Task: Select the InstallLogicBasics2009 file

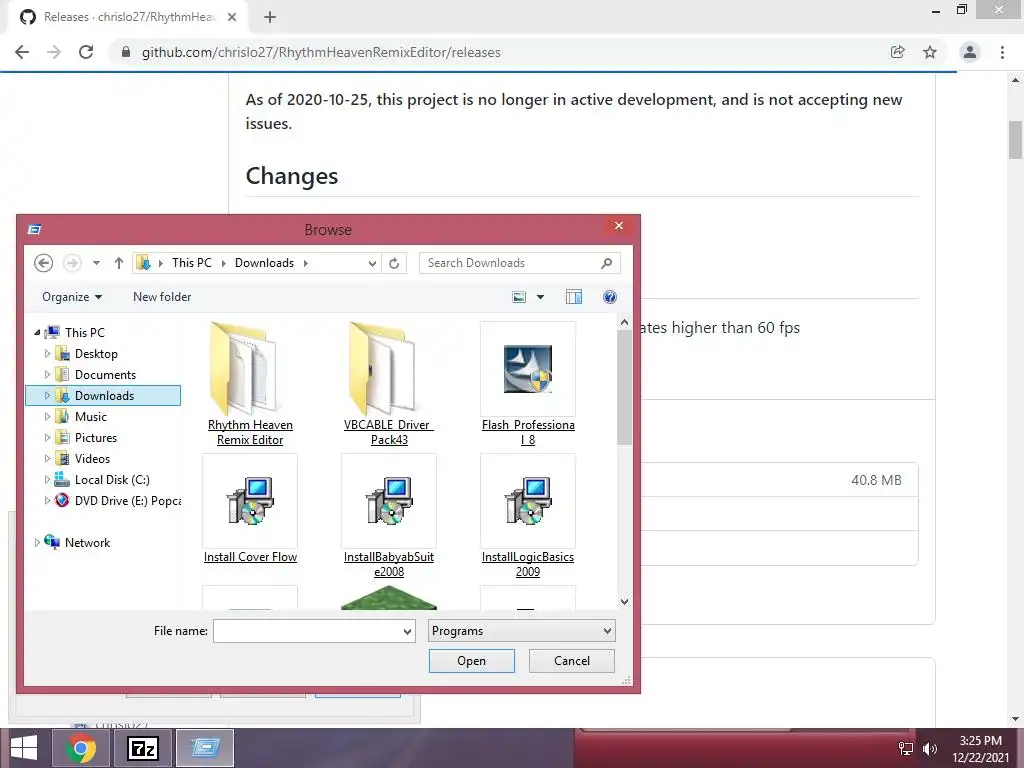Action: pos(528,516)
